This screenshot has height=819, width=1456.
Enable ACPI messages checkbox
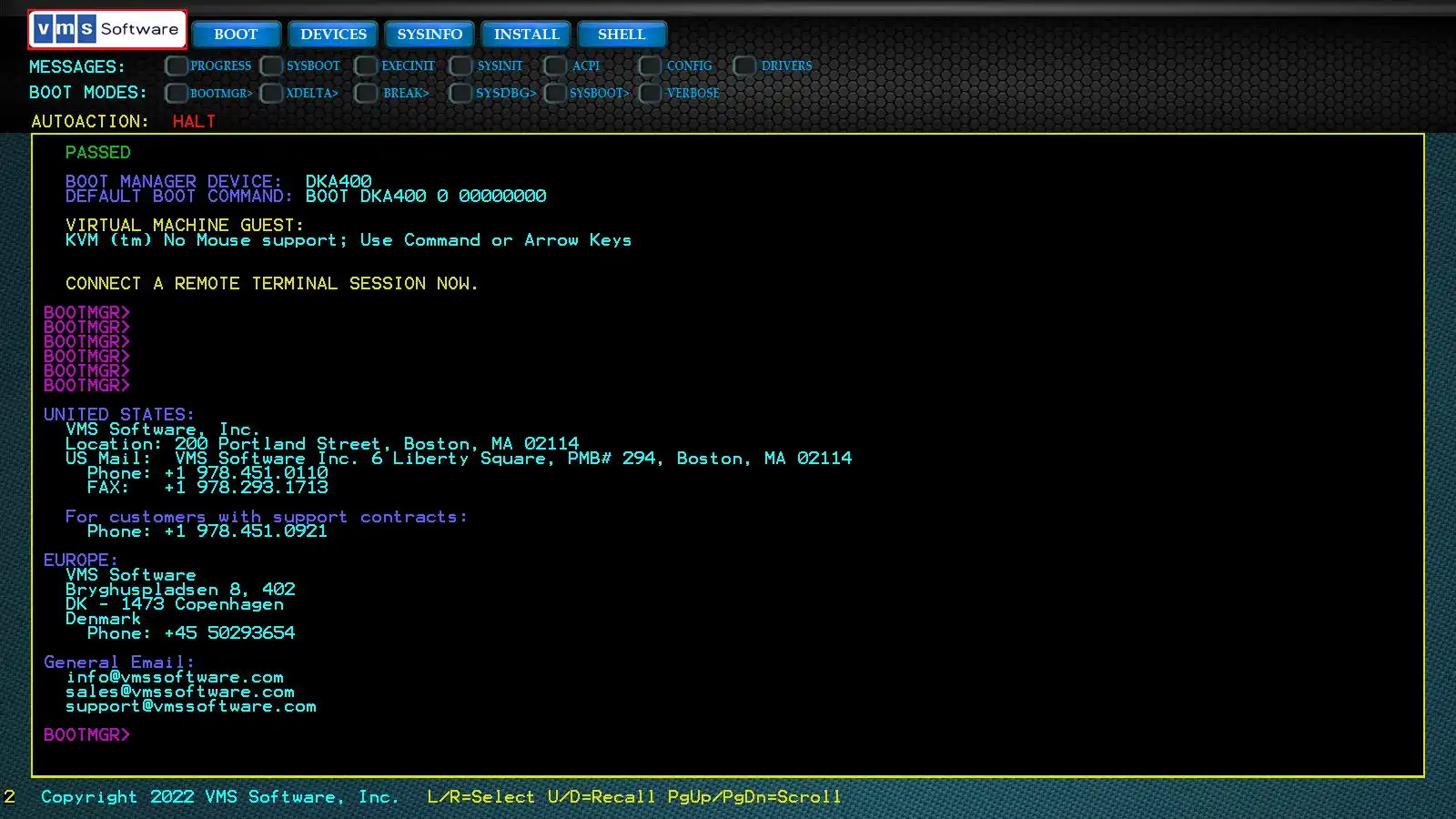[x=555, y=66]
